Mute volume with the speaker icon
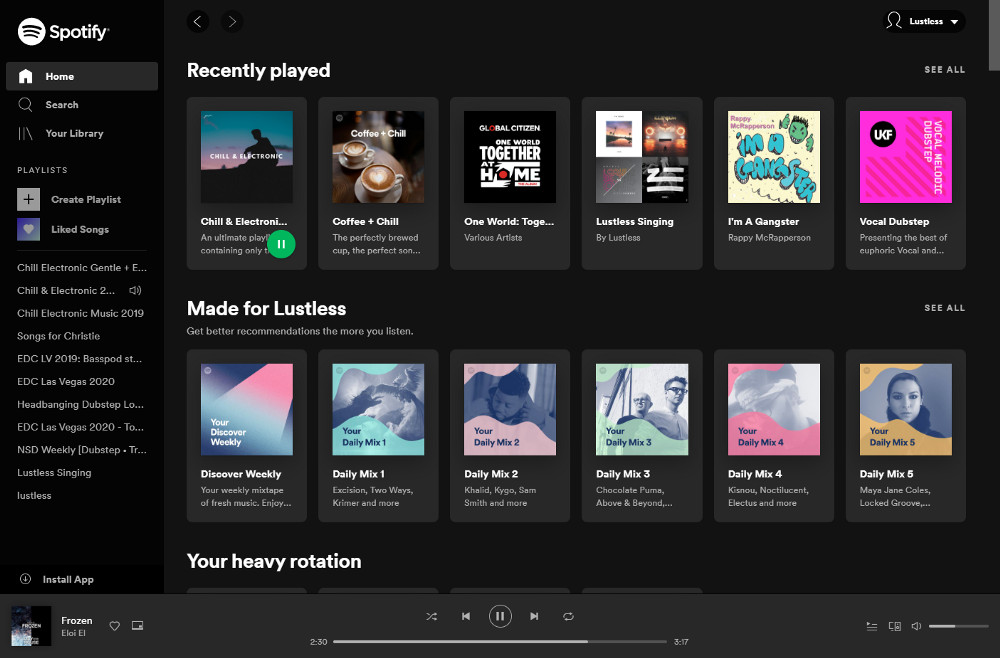Image resolution: width=1000 pixels, height=658 pixels. click(916, 626)
